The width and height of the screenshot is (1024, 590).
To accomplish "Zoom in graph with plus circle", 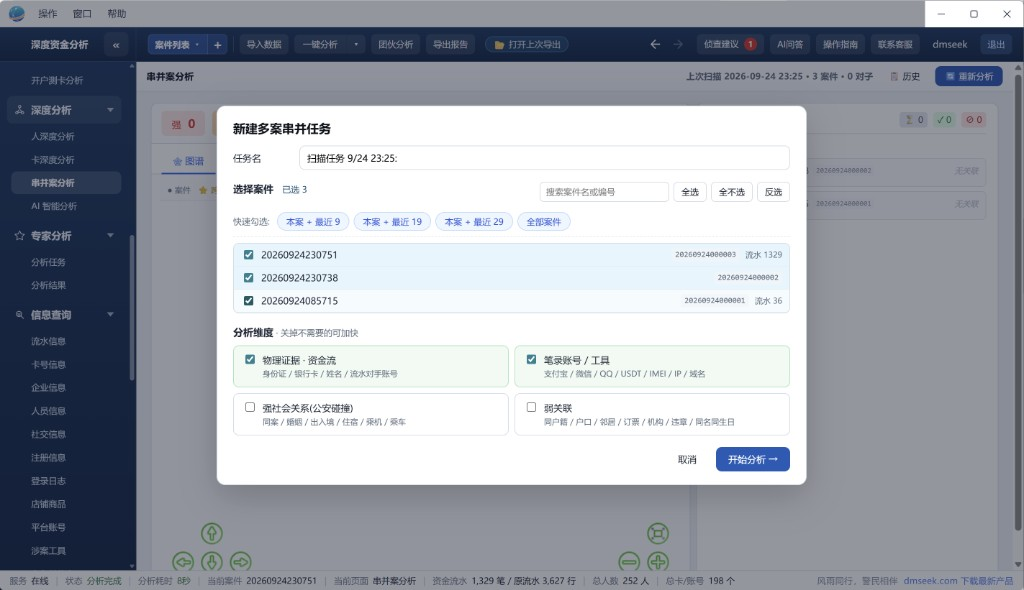I will [658, 561].
